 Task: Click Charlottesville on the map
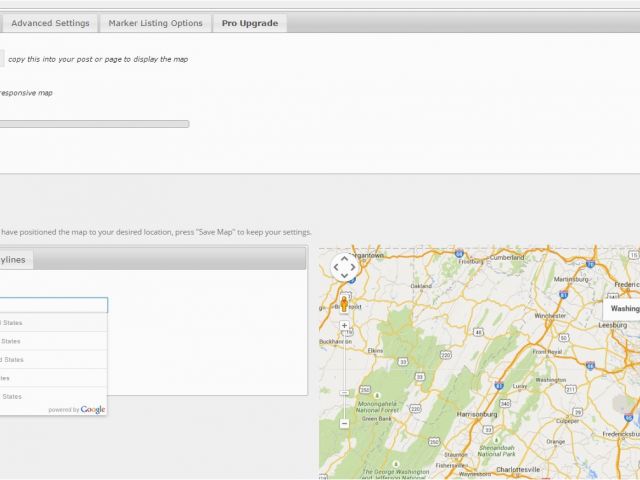pos(518,469)
